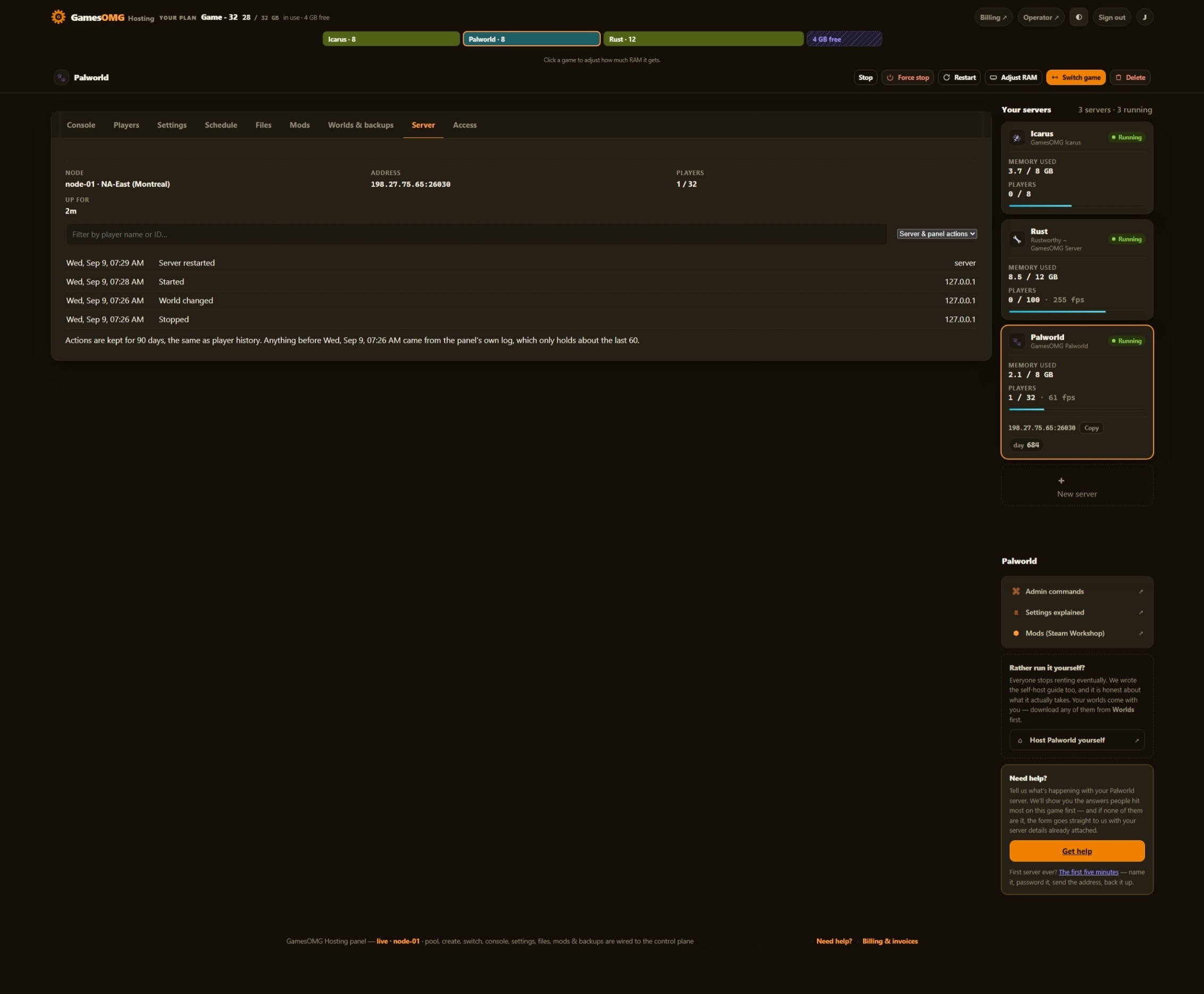Stop the Palworld server
Viewport: 1204px width, 994px height.
tap(865, 77)
